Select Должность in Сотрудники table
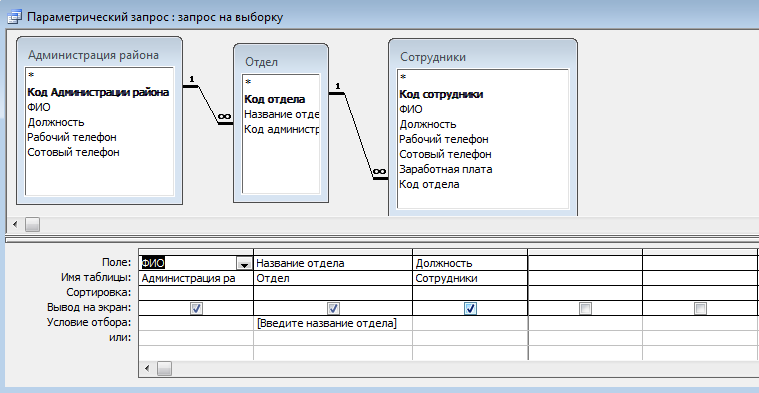Screen dimensions: 759x393 pyautogui.click(x=428, y=124)
